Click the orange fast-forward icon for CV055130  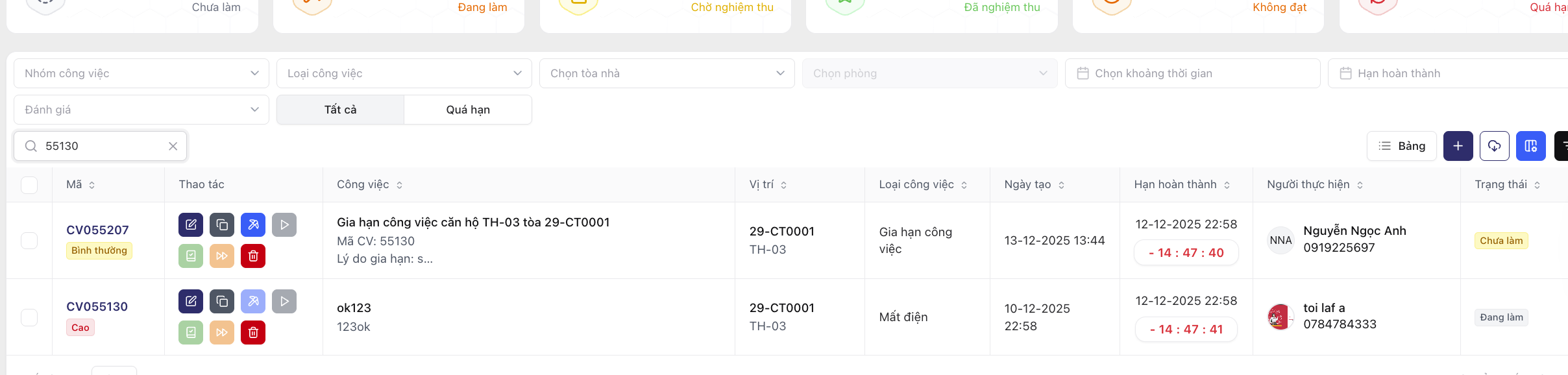[x=222, y=333]
